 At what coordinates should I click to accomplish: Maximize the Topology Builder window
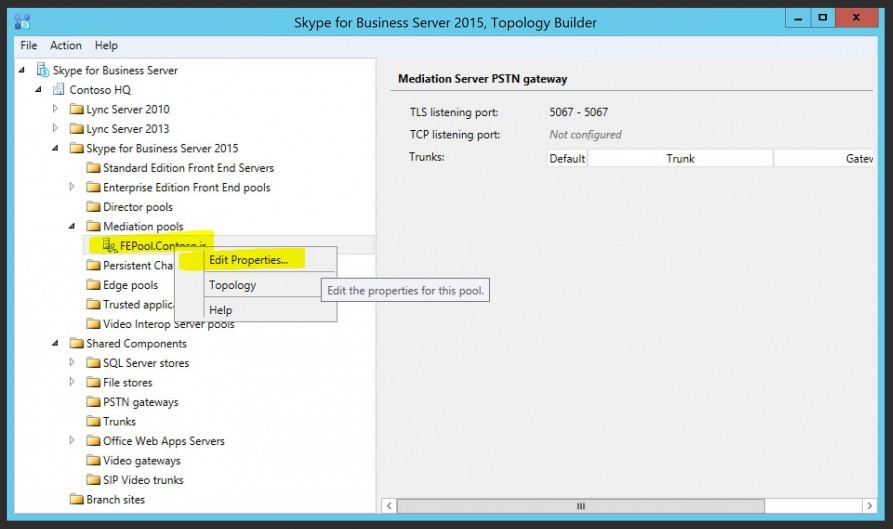(822, 18)
